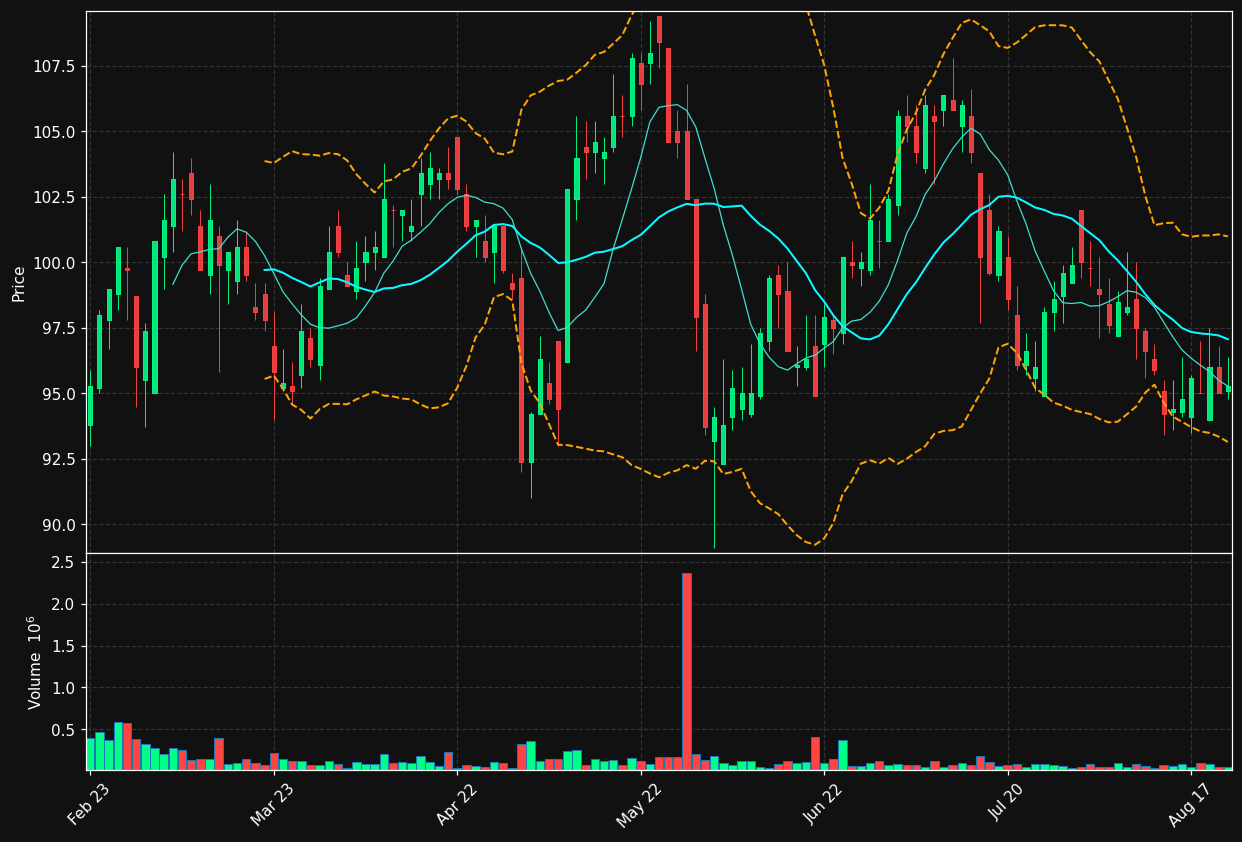
Task: Click the 100.0 price tick label
Action: 53,263
